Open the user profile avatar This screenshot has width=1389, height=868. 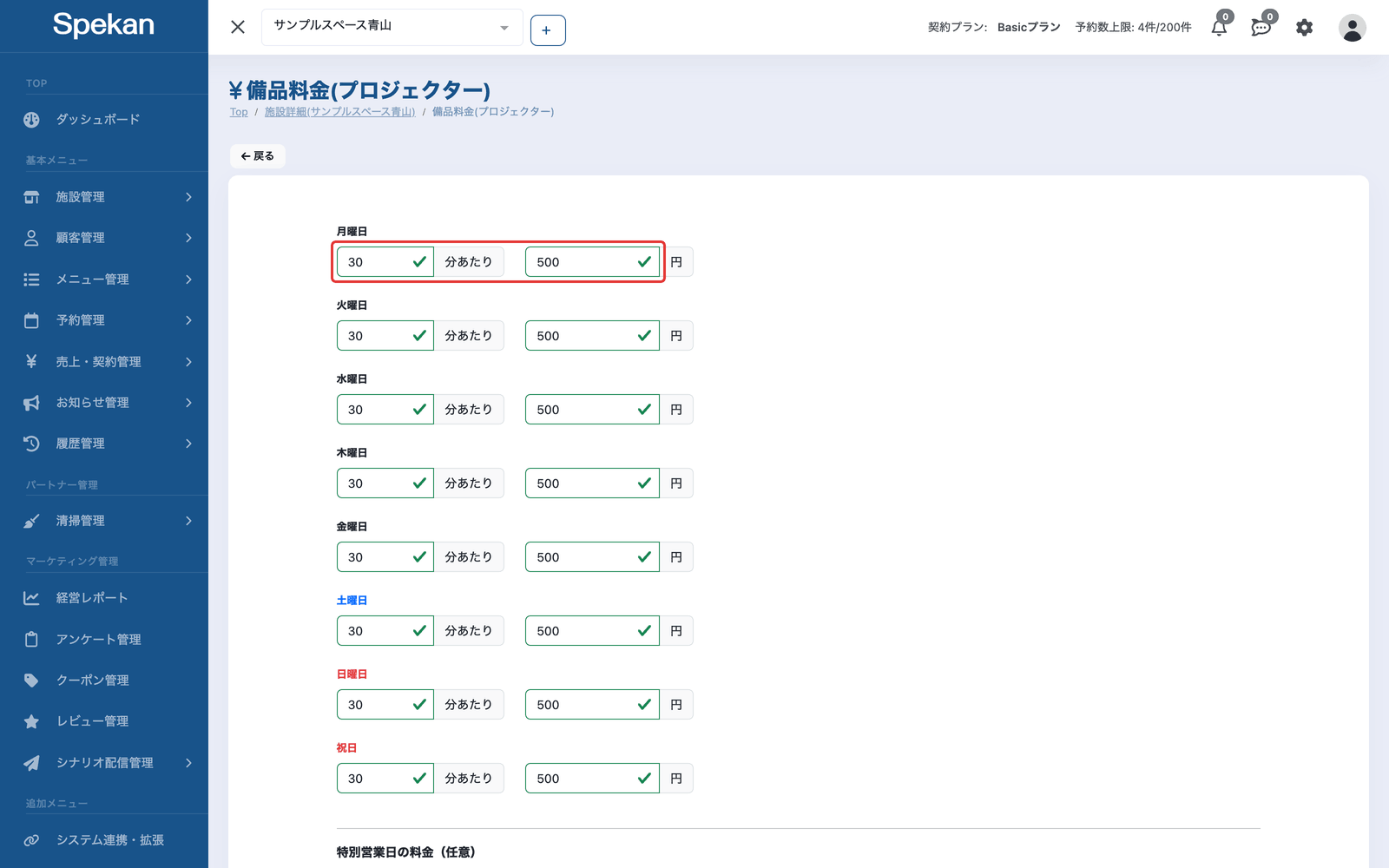pyautogui.click(x=1352, y=27)
